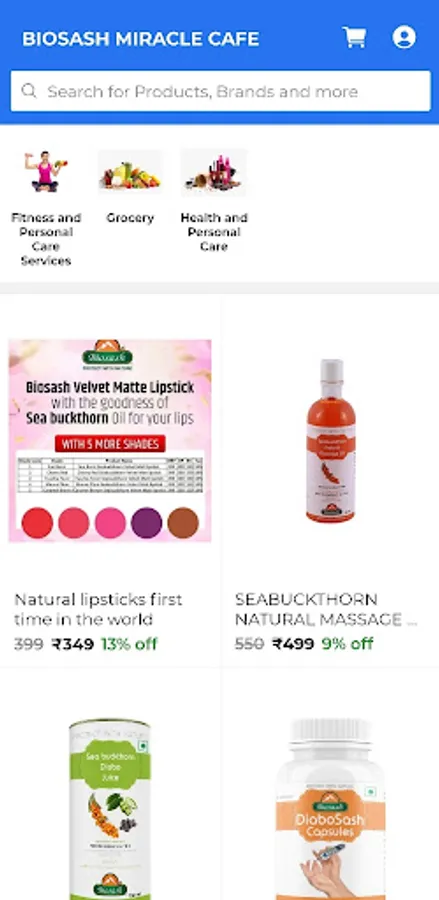Pick the purple lipstick shade circle
439x900 pixels.
(147, 523)
